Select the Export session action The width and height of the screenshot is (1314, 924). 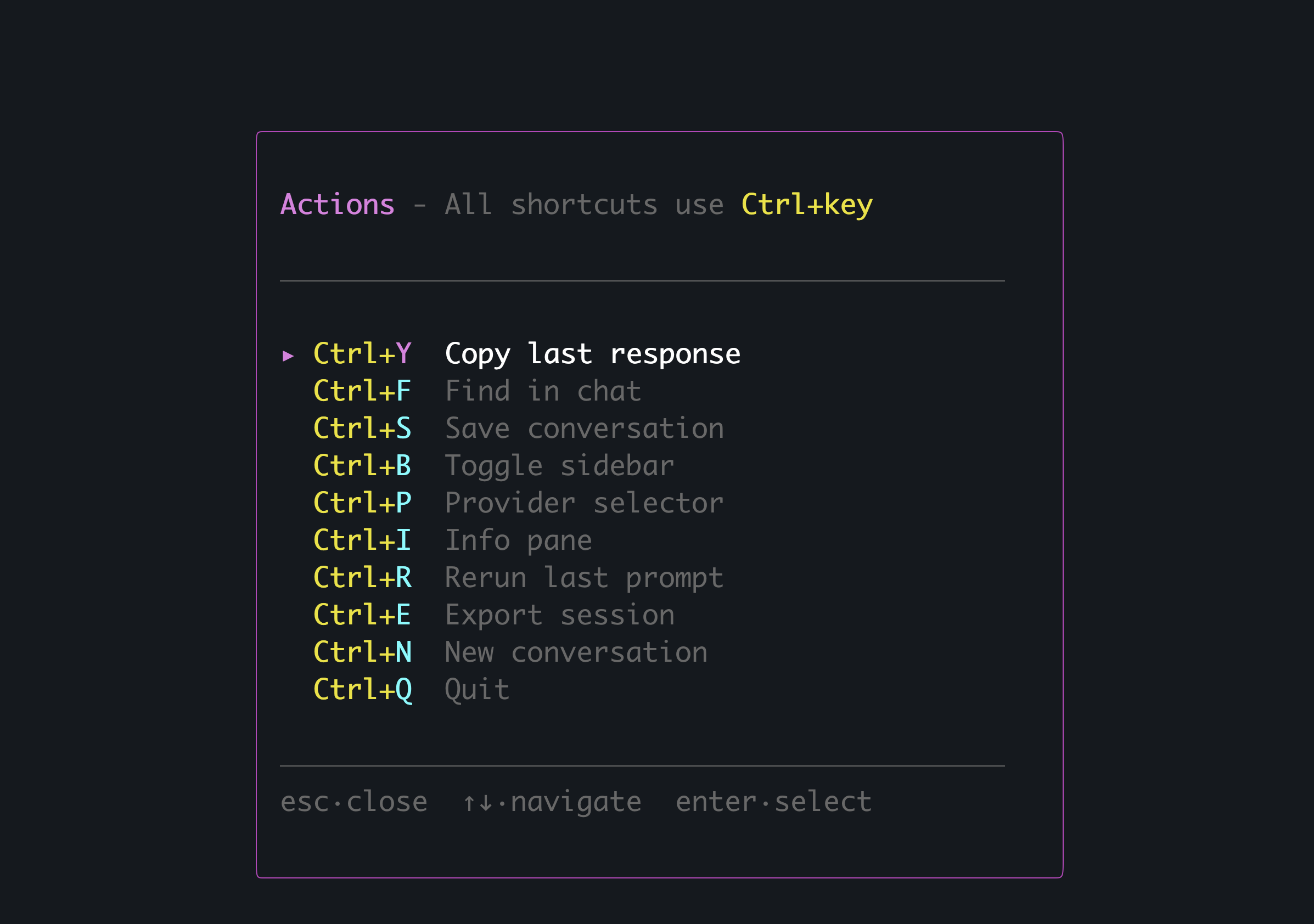(x=559, y=615)
